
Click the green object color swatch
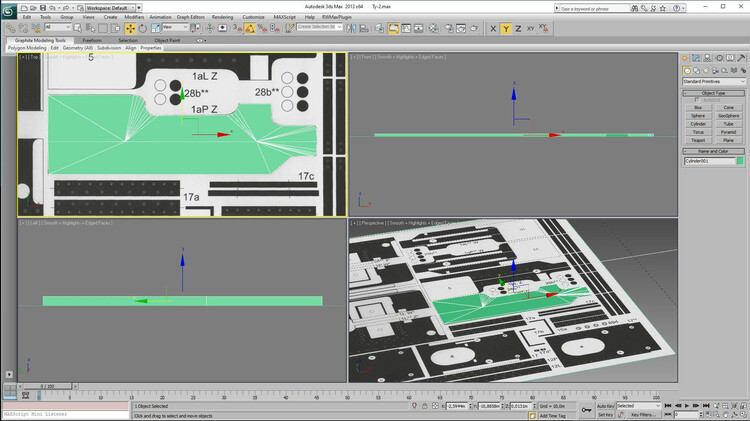(740, 160)
